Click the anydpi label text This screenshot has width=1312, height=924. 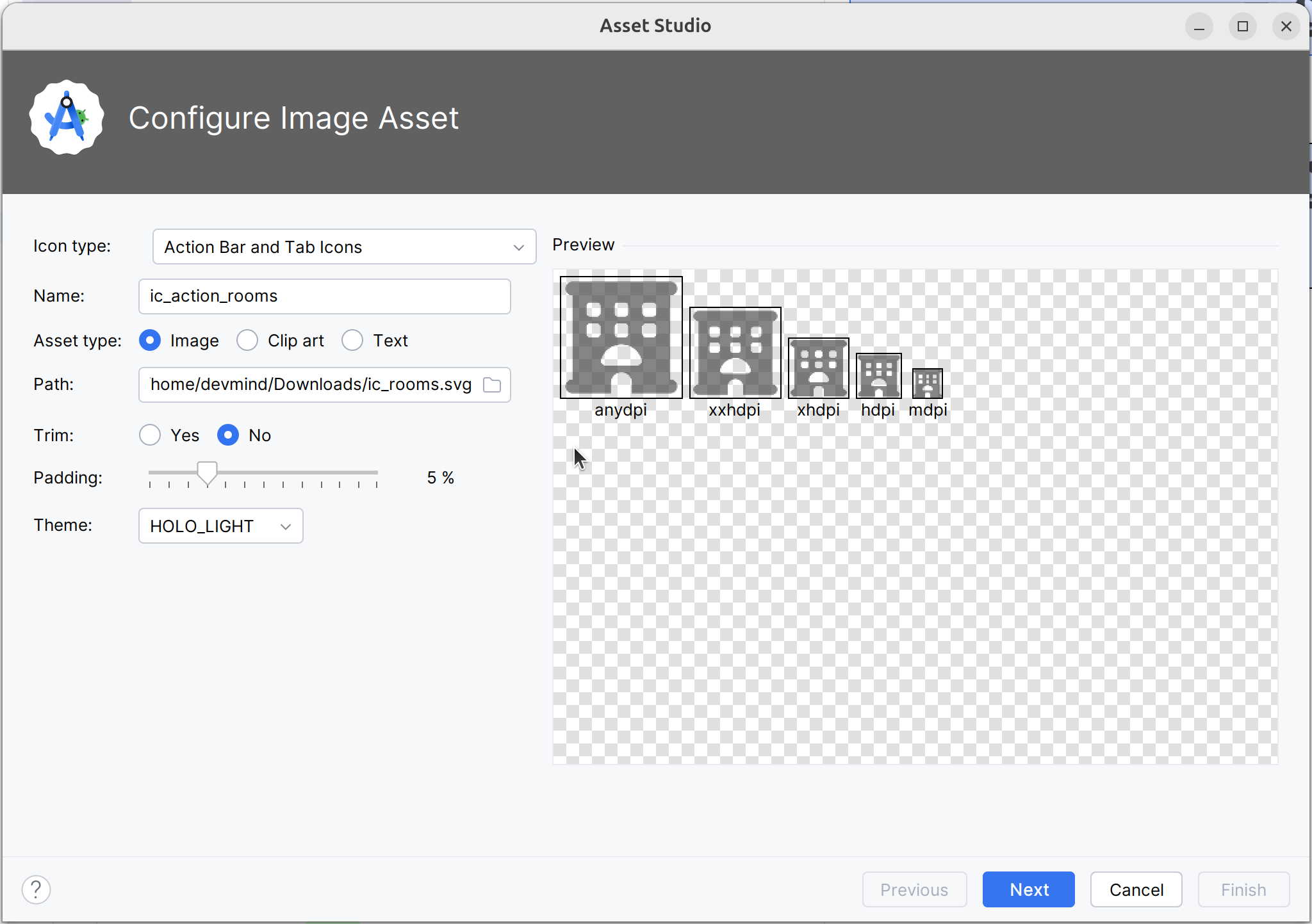point(621,410)
